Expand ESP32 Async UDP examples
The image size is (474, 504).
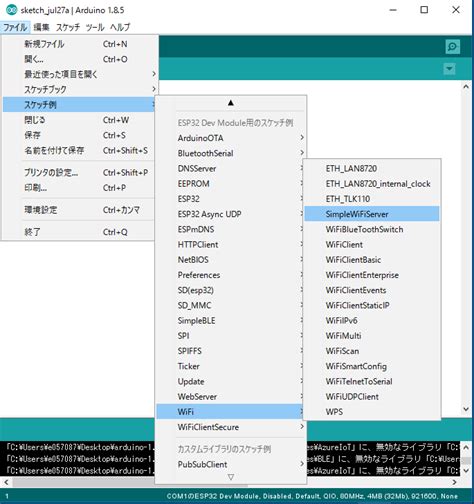(x=230, y=214)
